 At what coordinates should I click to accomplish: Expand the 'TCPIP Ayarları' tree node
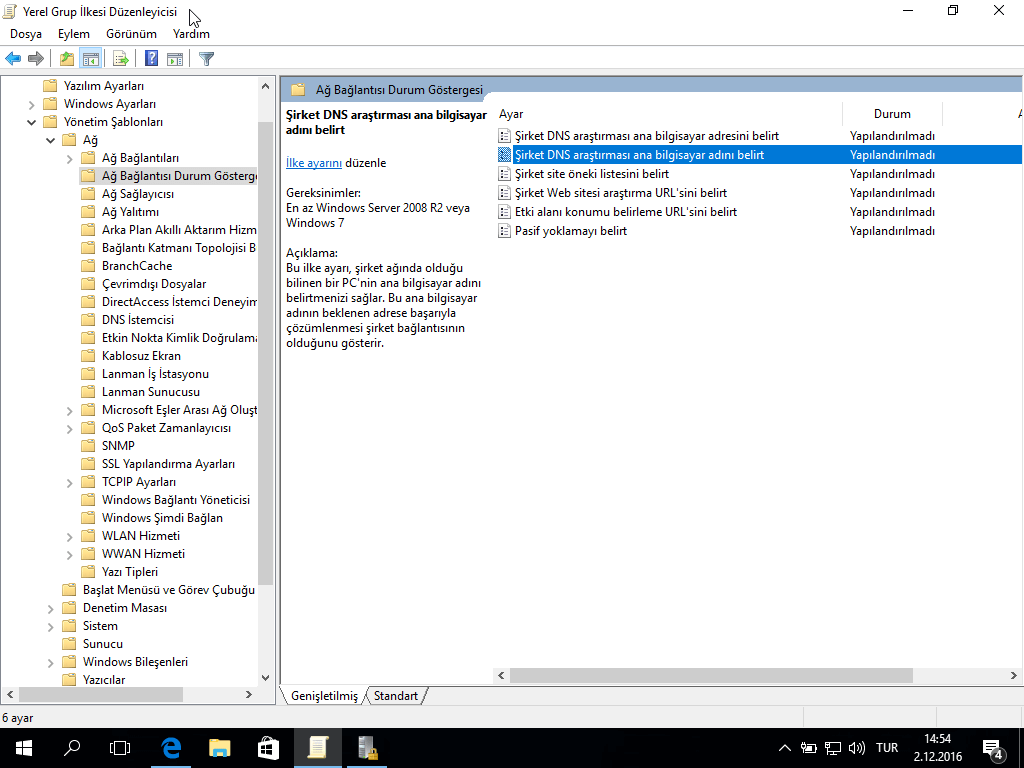tap(69, 482)
